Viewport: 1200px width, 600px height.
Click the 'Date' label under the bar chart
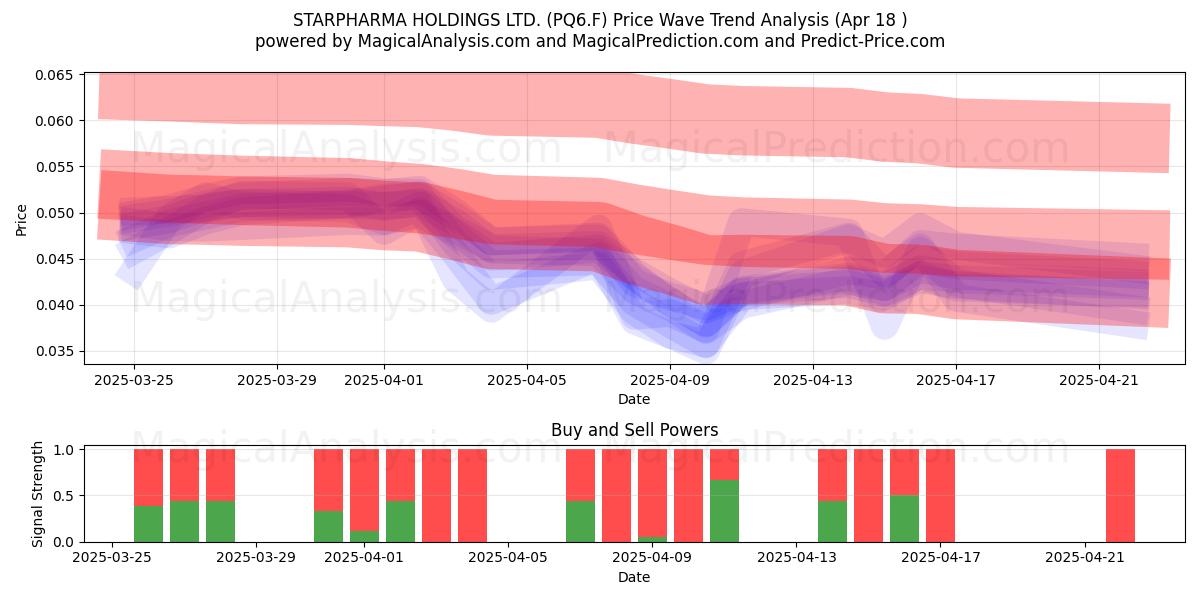(x=634, y=577)
